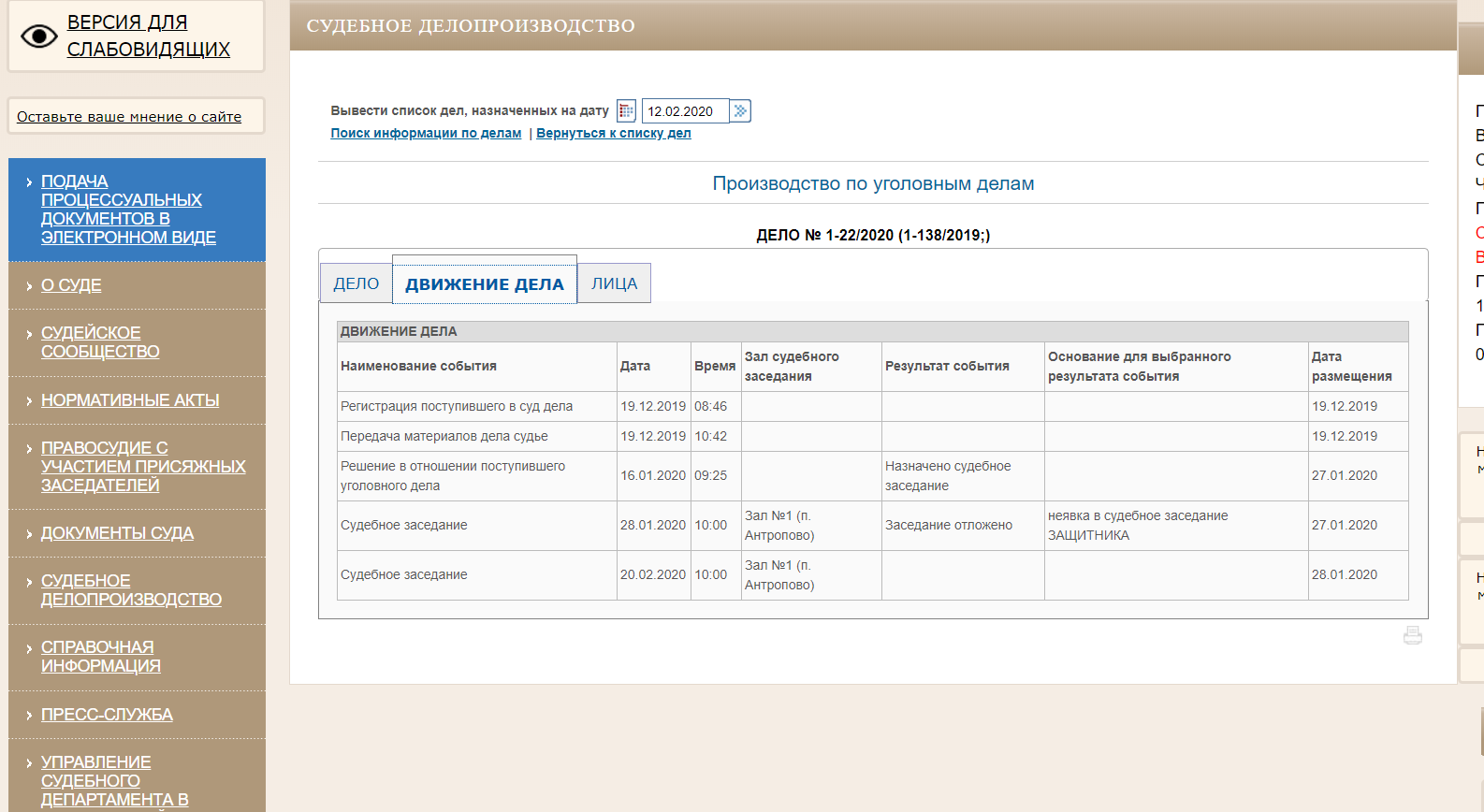Click row Регистрация поступившего в суд дела
The image size is (1484, 812).
872,406
